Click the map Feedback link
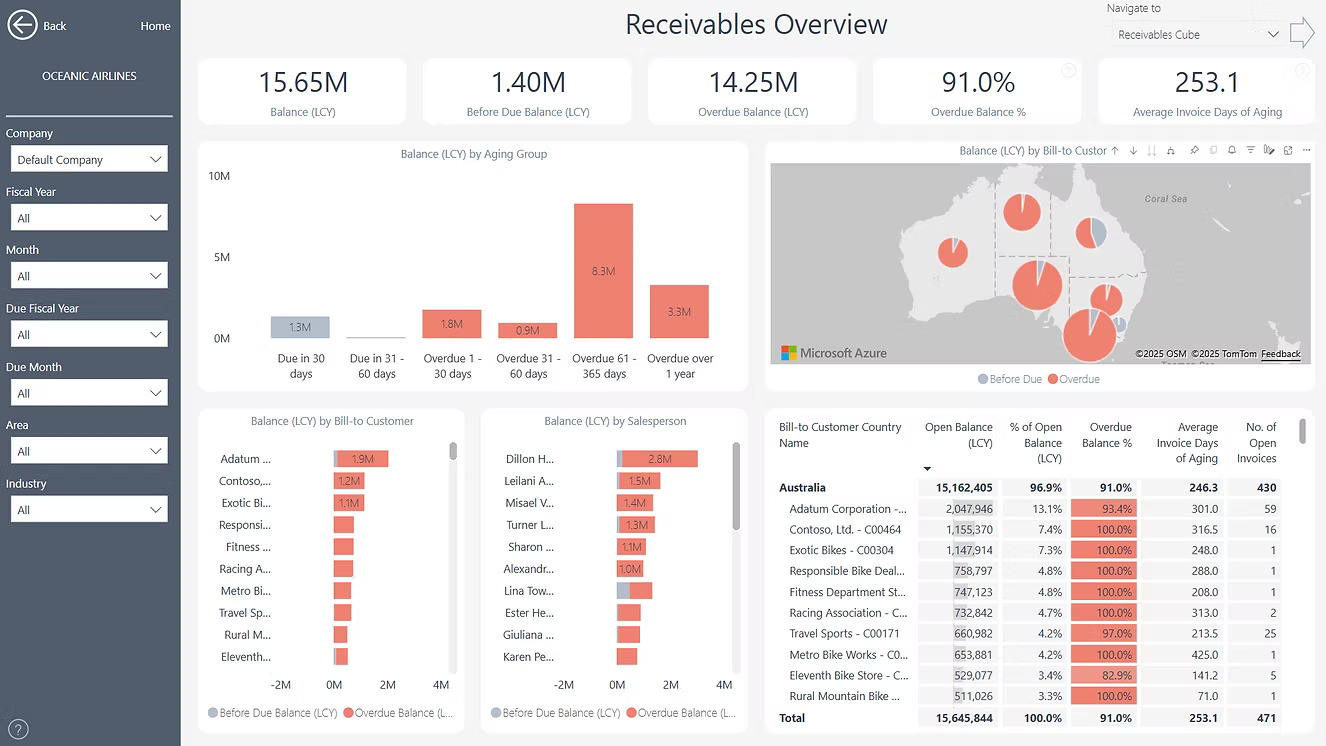This screenshot has height=746, width=1326. [1280, 354]
